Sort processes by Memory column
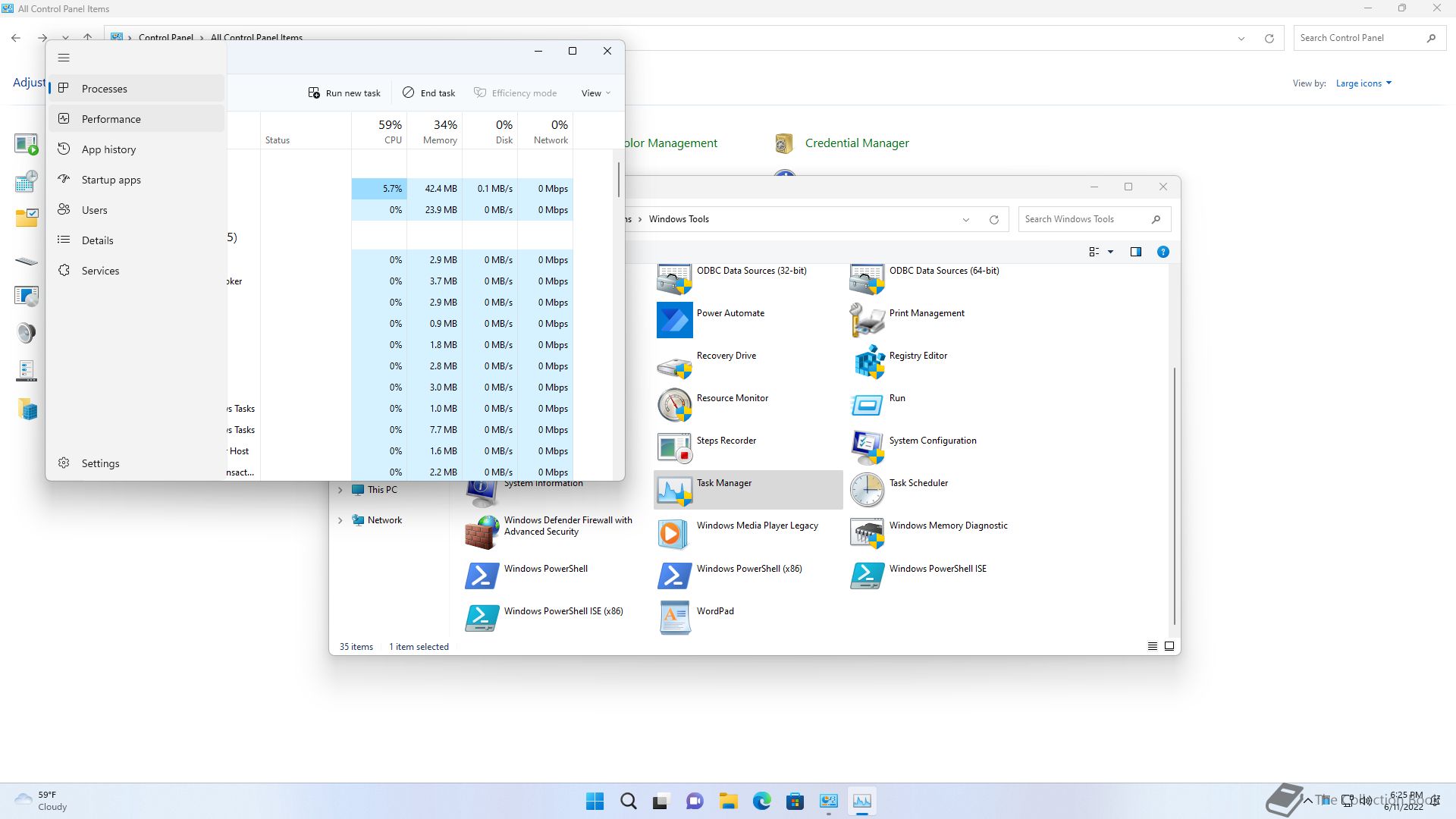 [x=435, y=130]
